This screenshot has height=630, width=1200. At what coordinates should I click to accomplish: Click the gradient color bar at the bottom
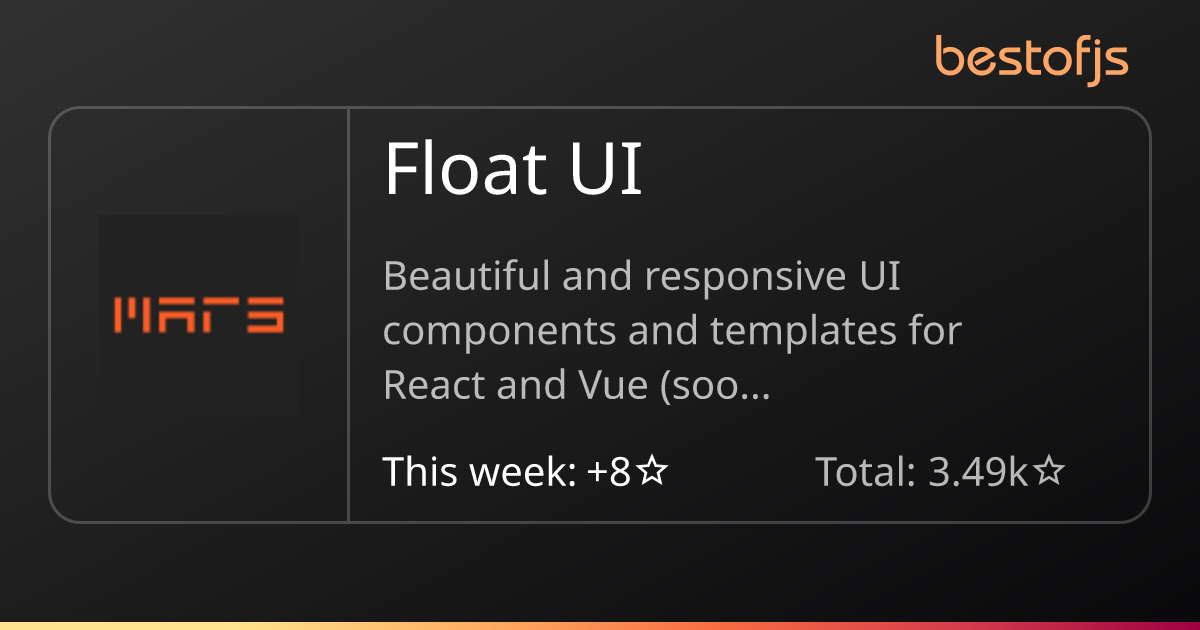pyautogui.click(x=600, y=625)
